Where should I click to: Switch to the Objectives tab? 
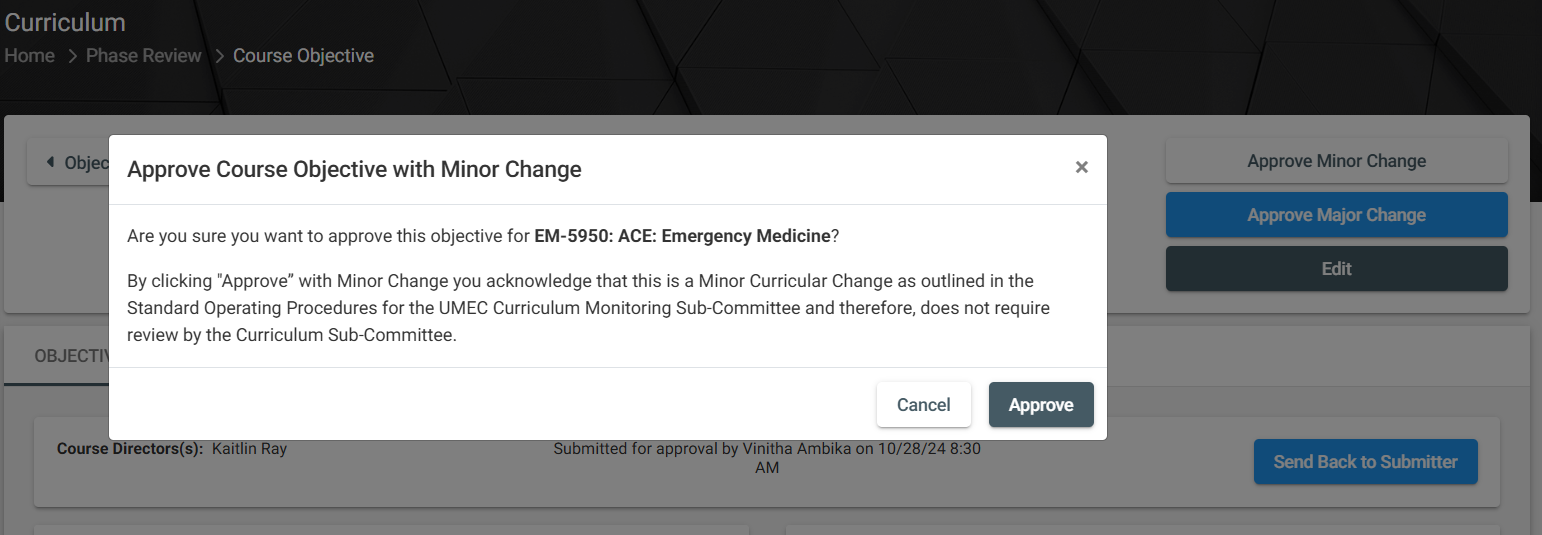pyautogui.click(x=70, y=357)
